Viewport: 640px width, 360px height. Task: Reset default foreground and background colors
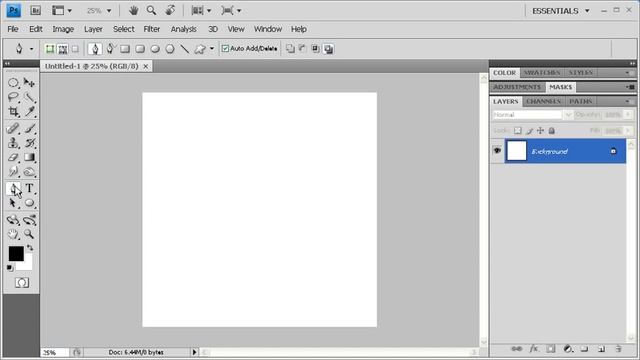click(x=10, y=268)
